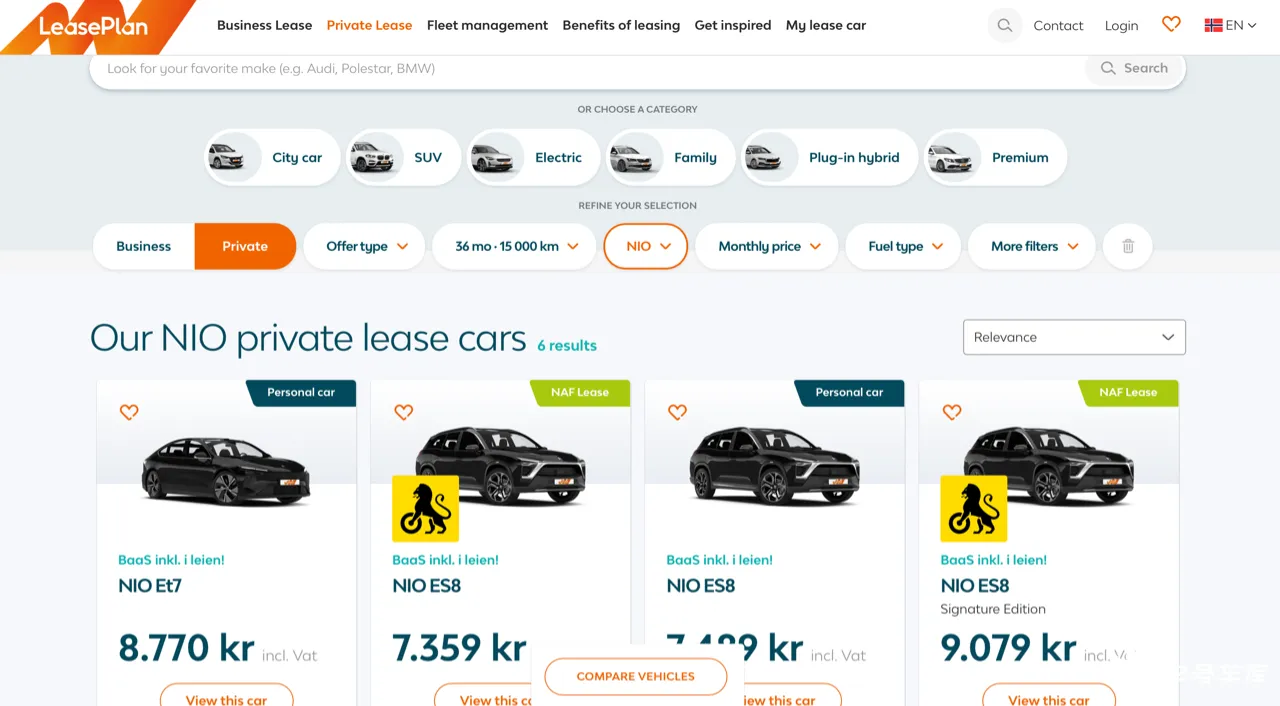Go to Benefits of leasing menu
This screenshot has height=706, width=1280.
tap(621, 25)
